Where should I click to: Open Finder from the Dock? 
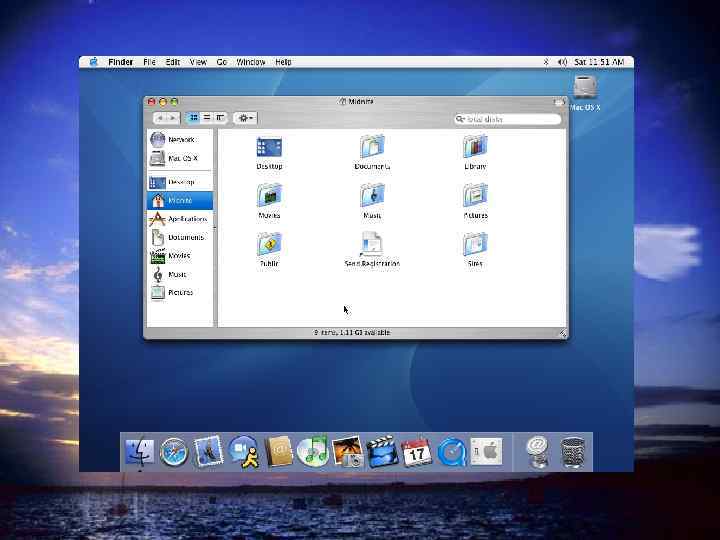point(140,452)
